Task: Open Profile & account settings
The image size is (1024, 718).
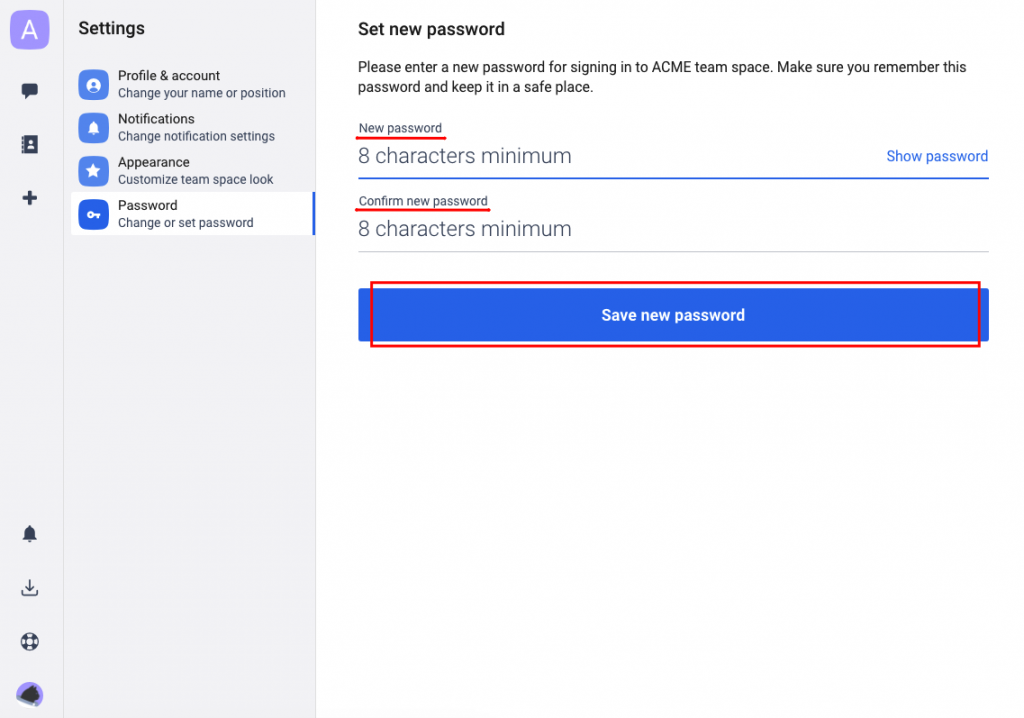Action: coord(190,84)
